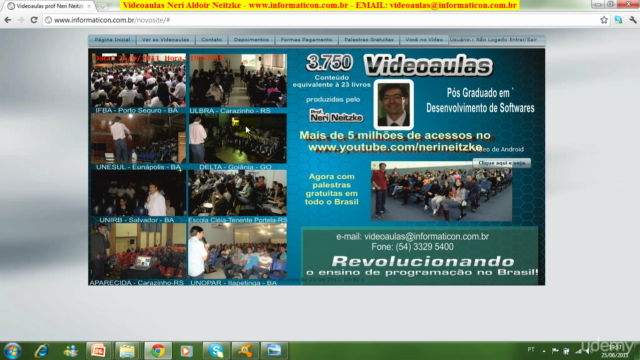Click the Revolucionando slogan text
Image resolution: width=640 pixels, height=360 pixels.
coord(422,261)
